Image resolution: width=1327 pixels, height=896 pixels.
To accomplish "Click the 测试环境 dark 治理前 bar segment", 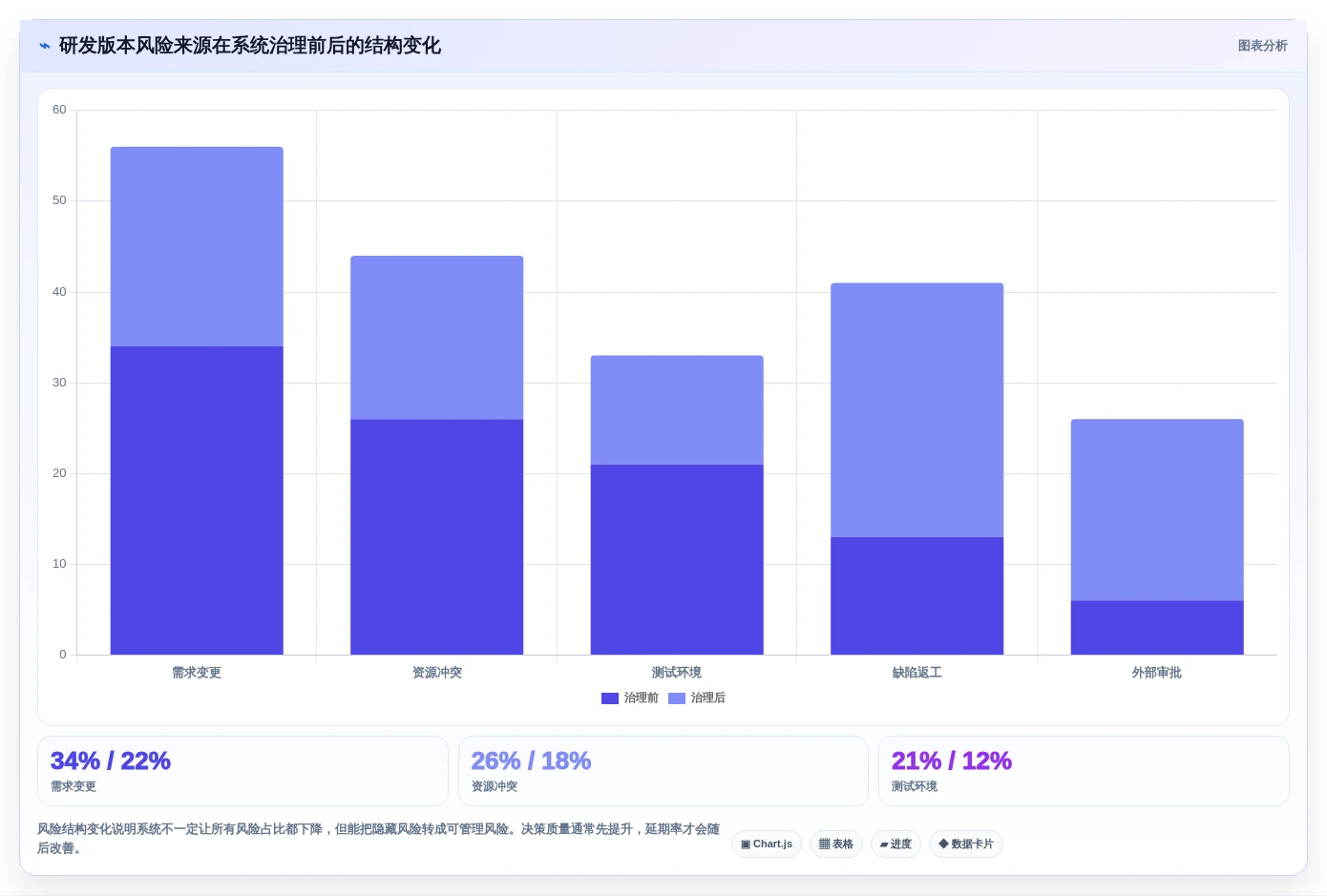I will [677, 559].
